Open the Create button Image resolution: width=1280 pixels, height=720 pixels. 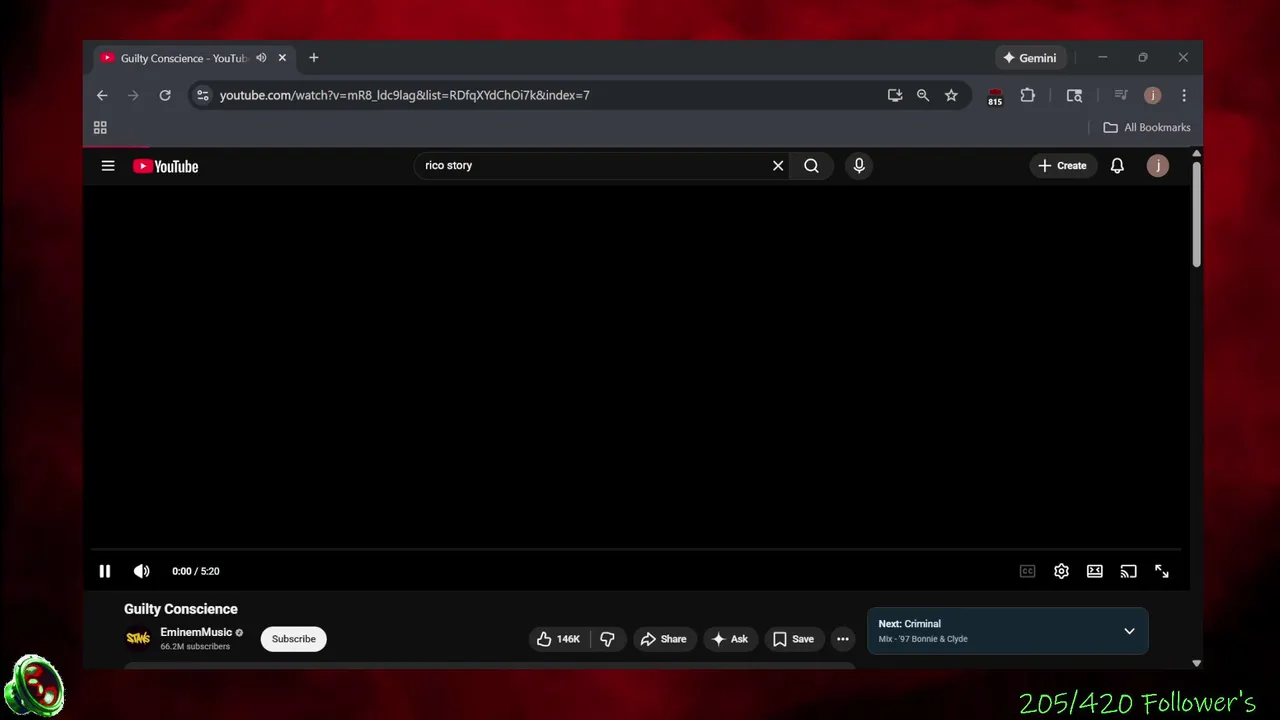coord(1062,166)
